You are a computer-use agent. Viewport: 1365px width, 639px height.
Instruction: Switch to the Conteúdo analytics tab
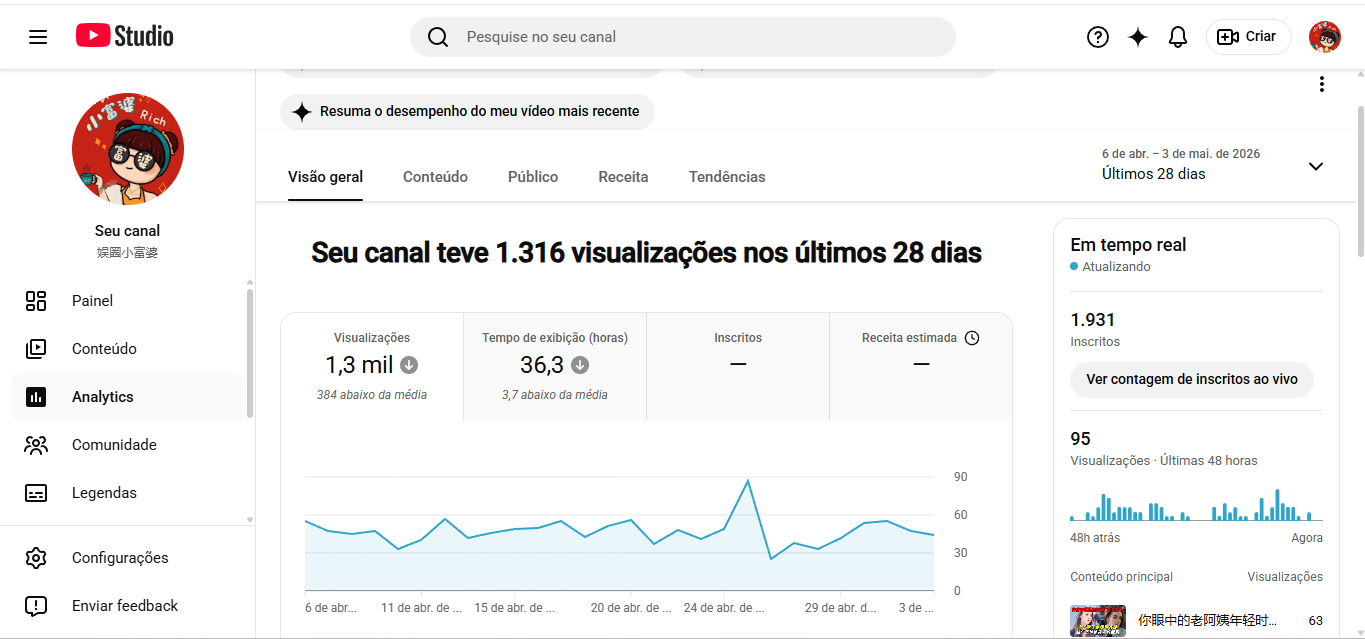point(435,177)
